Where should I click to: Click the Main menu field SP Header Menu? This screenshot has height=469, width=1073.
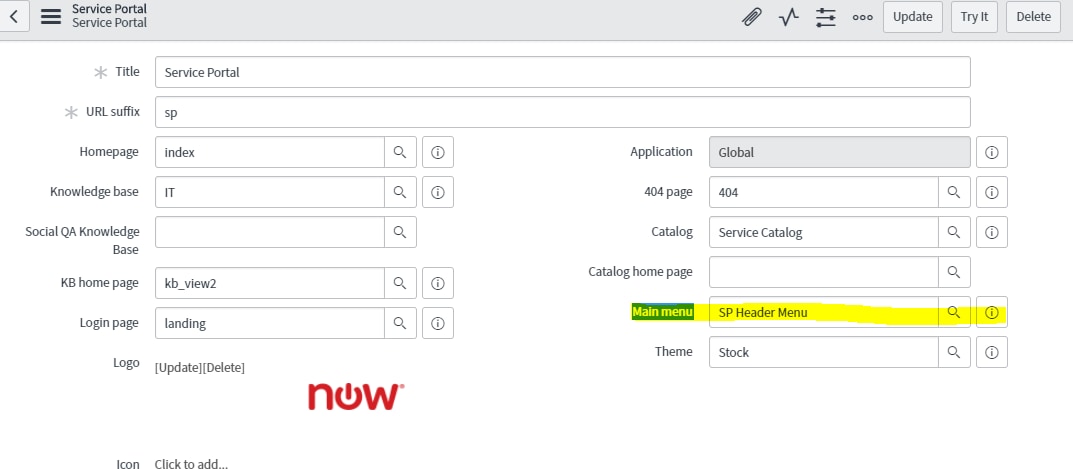(x=823, y=312)
